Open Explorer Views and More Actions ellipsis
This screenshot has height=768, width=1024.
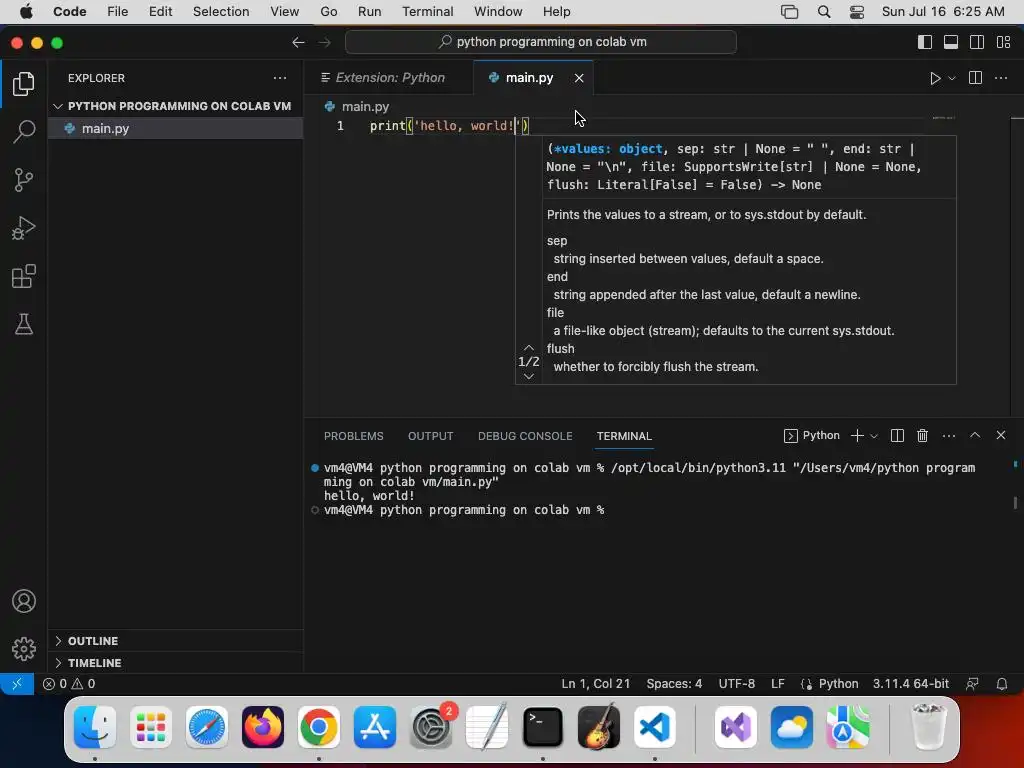point(280,78)
